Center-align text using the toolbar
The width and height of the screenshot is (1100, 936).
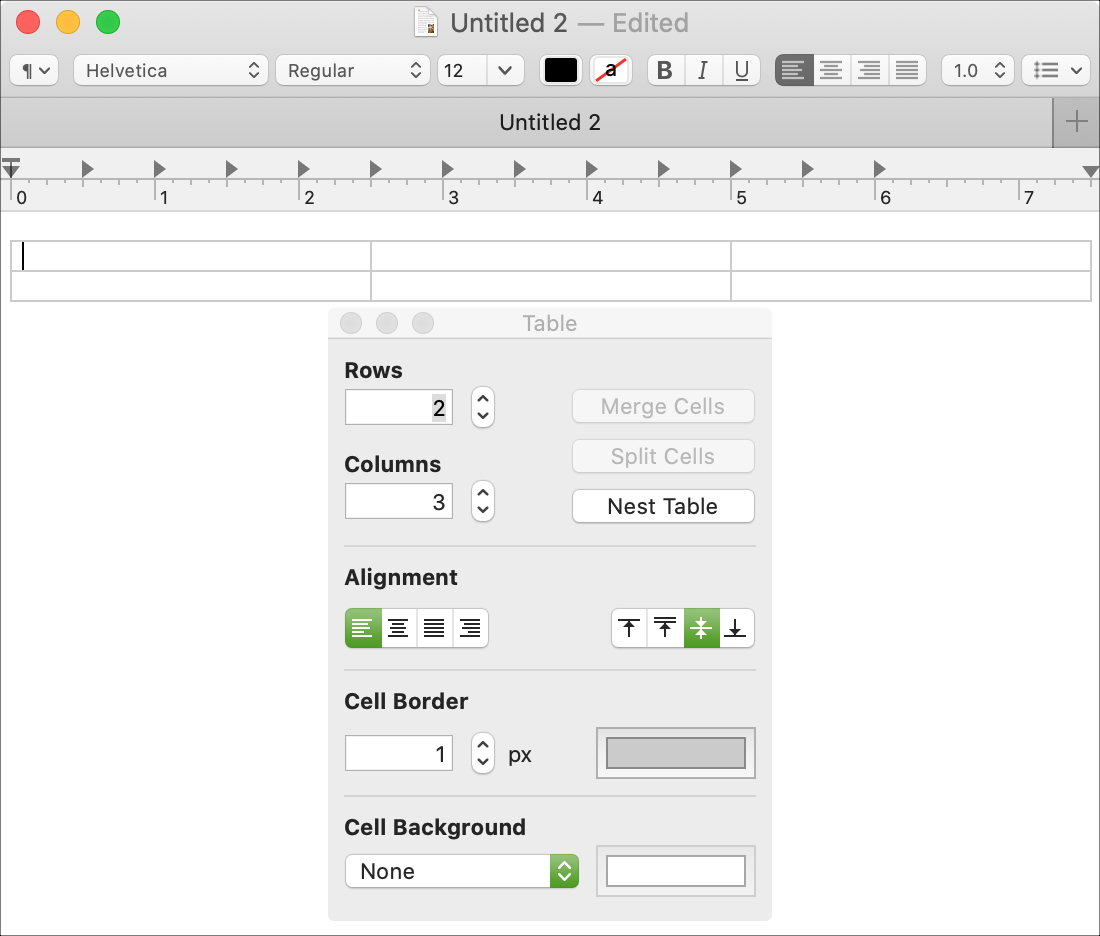click(831, 70)
